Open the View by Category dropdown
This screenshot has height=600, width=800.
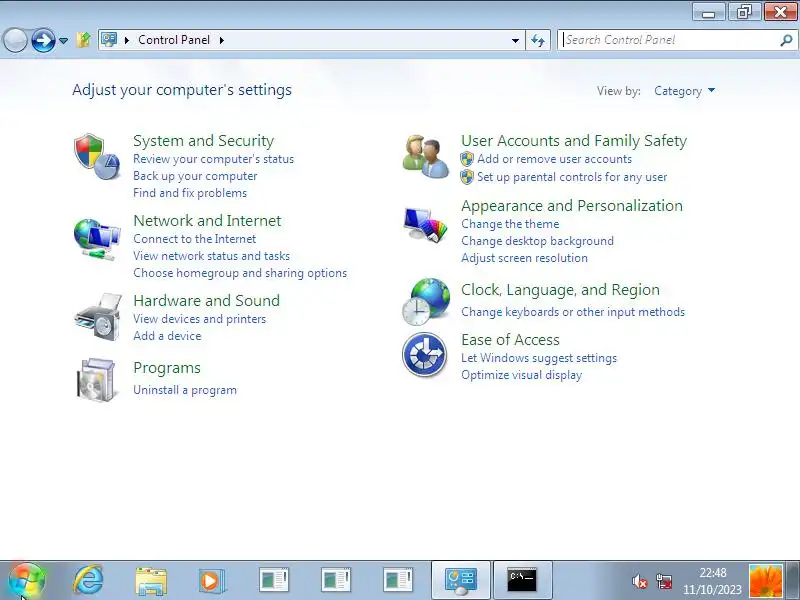click(684, 91)
